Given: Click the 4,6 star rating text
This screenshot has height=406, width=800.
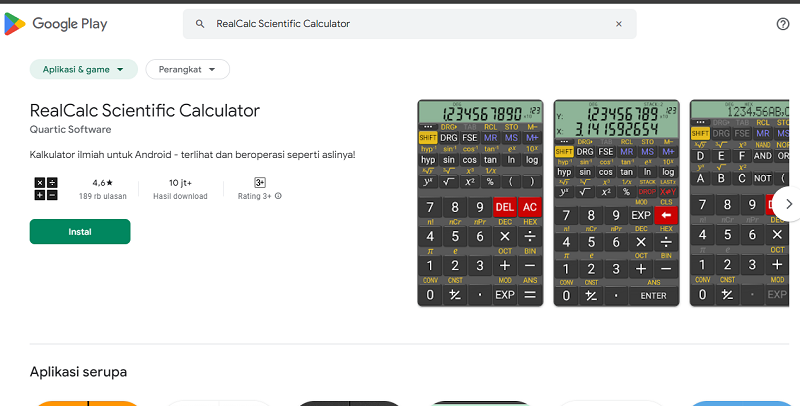Looking at the screenshot, I should pos(103,183).
